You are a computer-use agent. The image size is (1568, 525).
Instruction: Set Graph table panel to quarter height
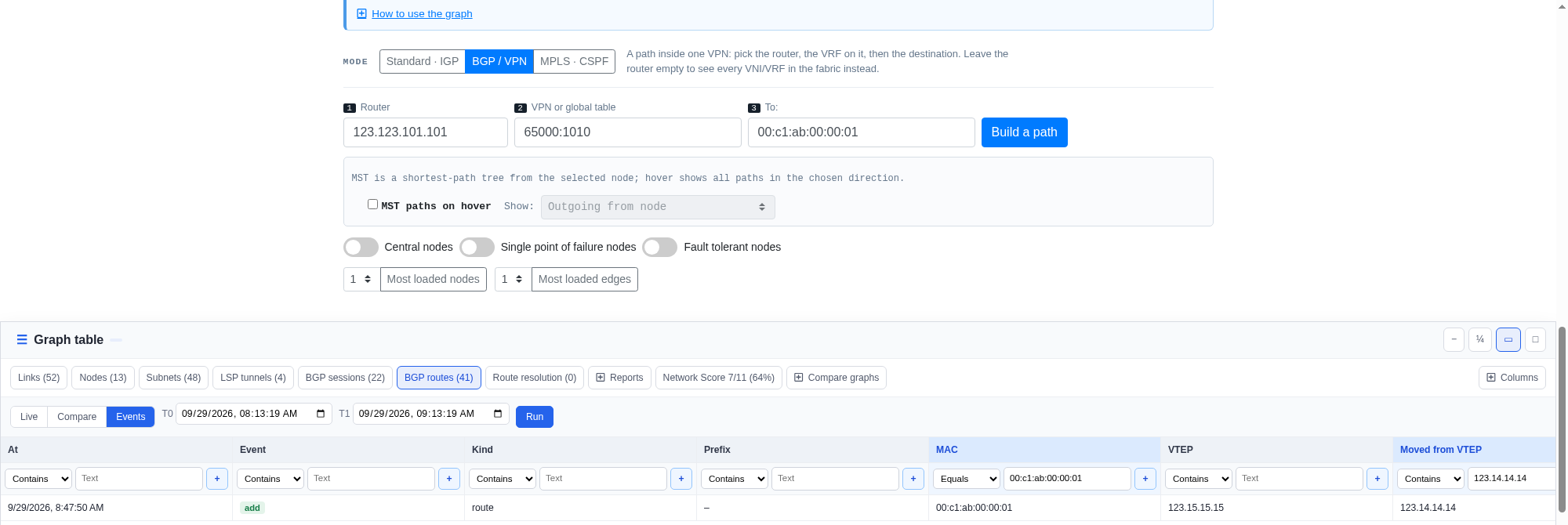pos(1480,339)
